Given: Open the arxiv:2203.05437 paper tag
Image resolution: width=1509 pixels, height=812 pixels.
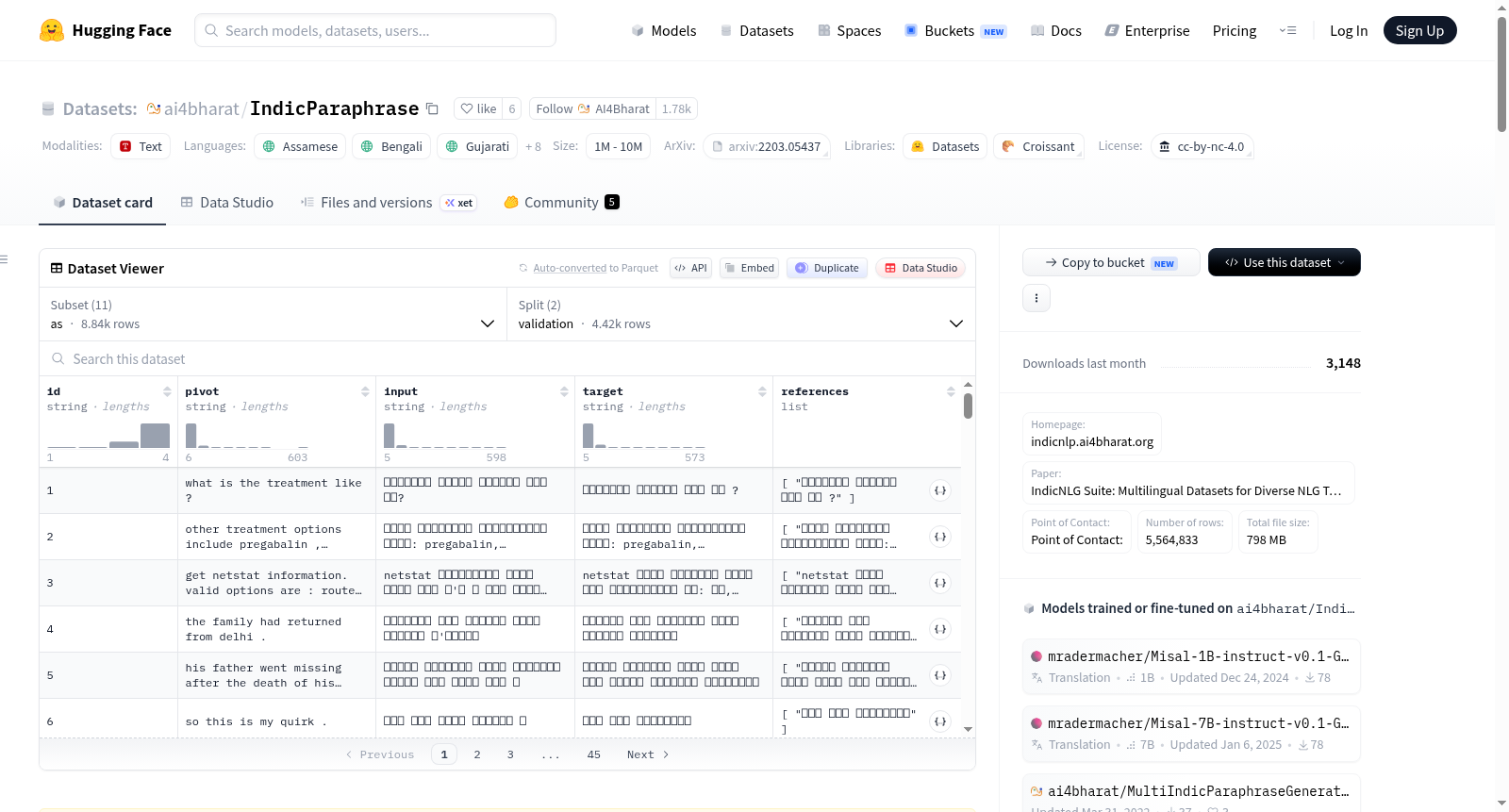Looking at the screenshot, I should [x=766, y=146].
